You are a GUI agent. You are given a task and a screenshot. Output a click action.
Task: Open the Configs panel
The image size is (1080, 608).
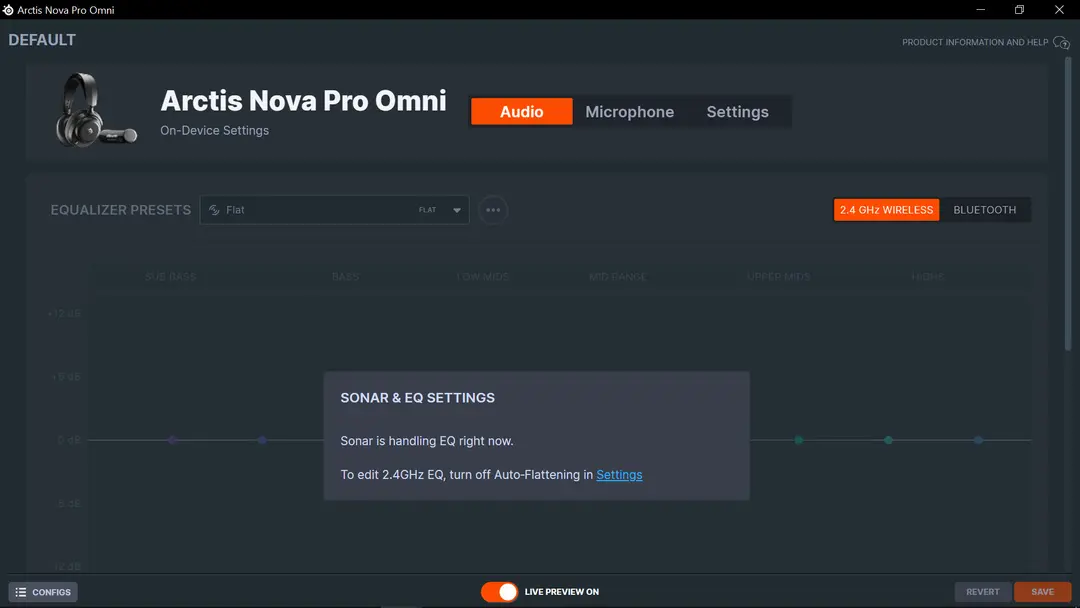[x=43, y=592]
